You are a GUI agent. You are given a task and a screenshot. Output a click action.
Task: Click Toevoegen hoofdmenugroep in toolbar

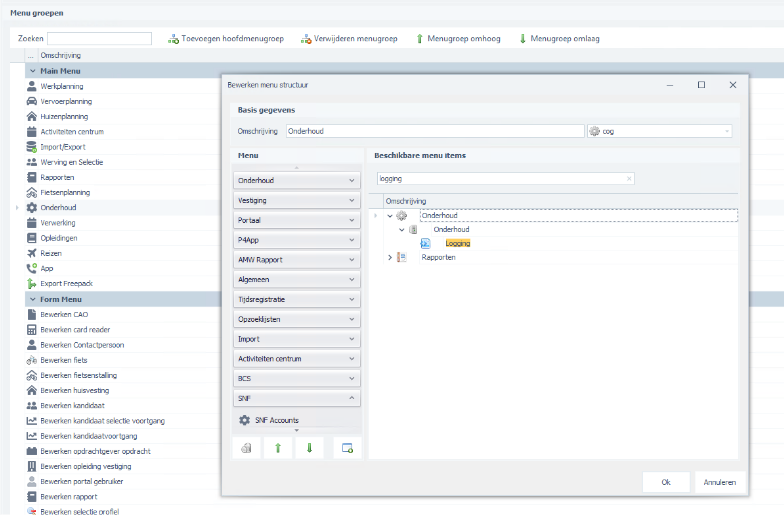point(226,38)
